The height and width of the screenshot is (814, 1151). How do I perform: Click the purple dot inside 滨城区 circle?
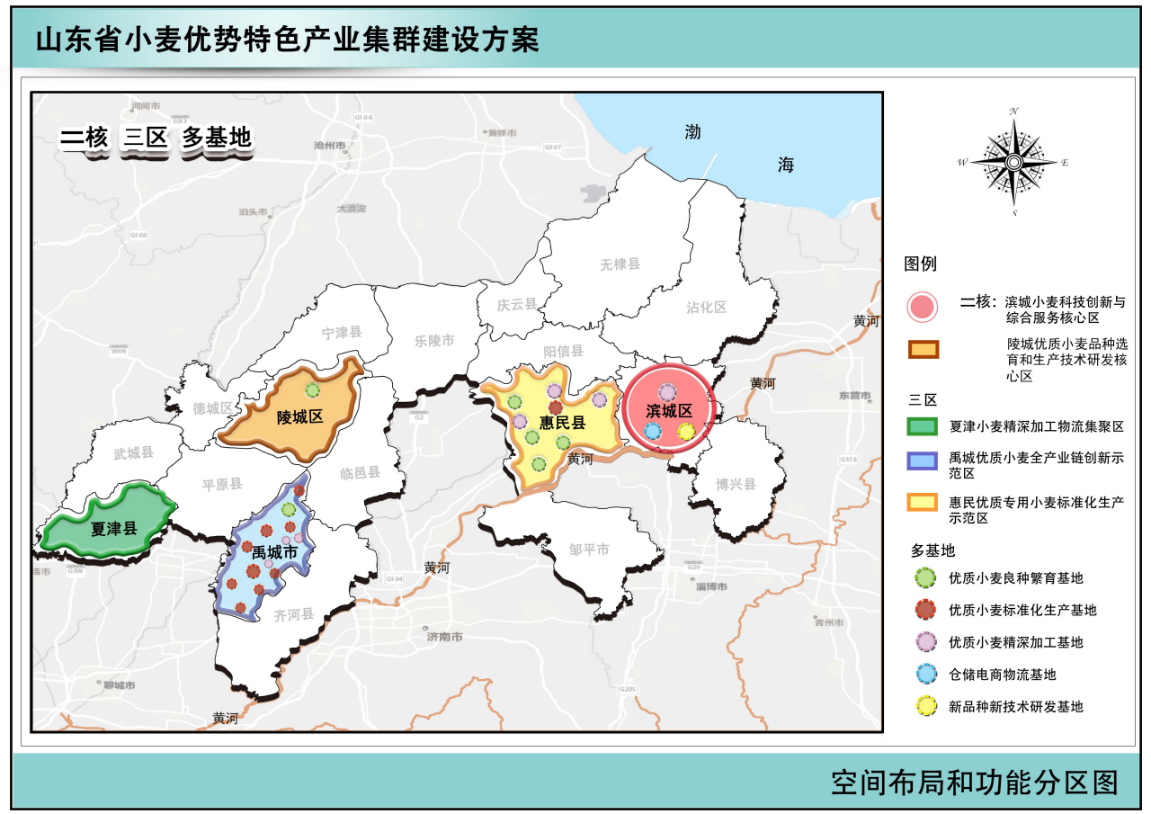667,392
